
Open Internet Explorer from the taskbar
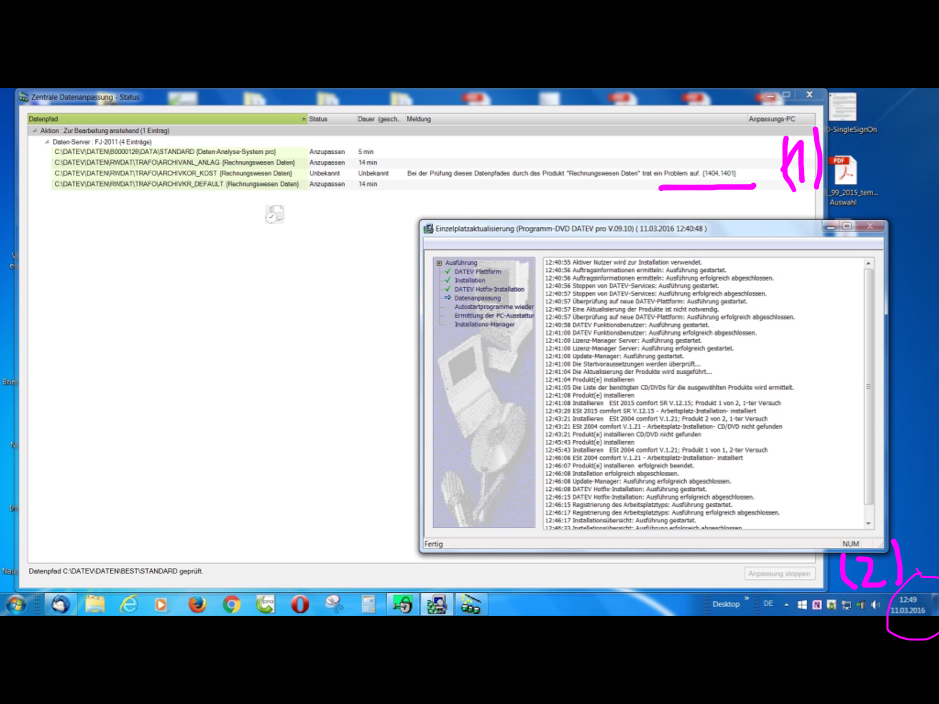(x=128, y=604)
